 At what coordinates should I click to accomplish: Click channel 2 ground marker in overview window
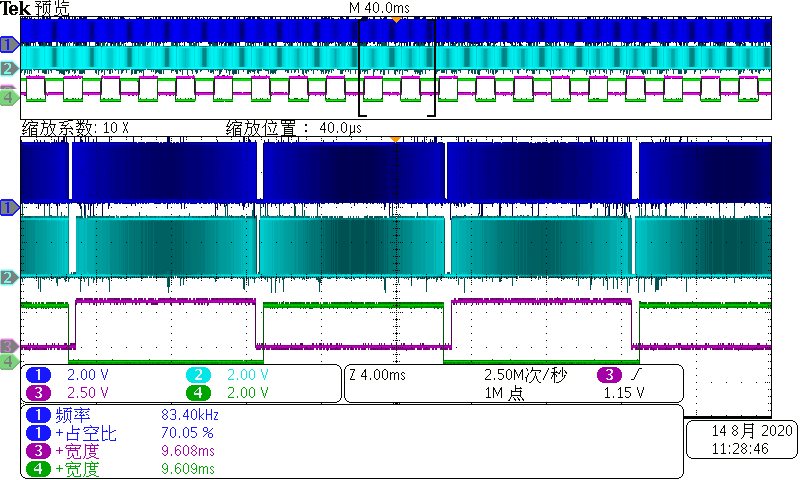9,68
